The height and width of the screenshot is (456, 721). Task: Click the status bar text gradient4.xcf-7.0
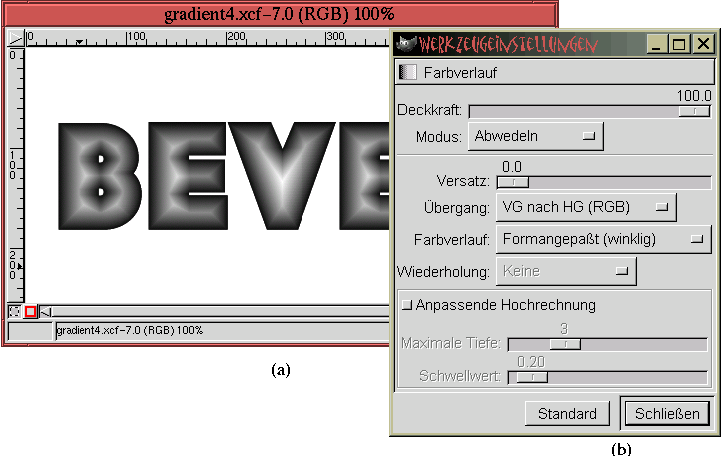[130, 330]
